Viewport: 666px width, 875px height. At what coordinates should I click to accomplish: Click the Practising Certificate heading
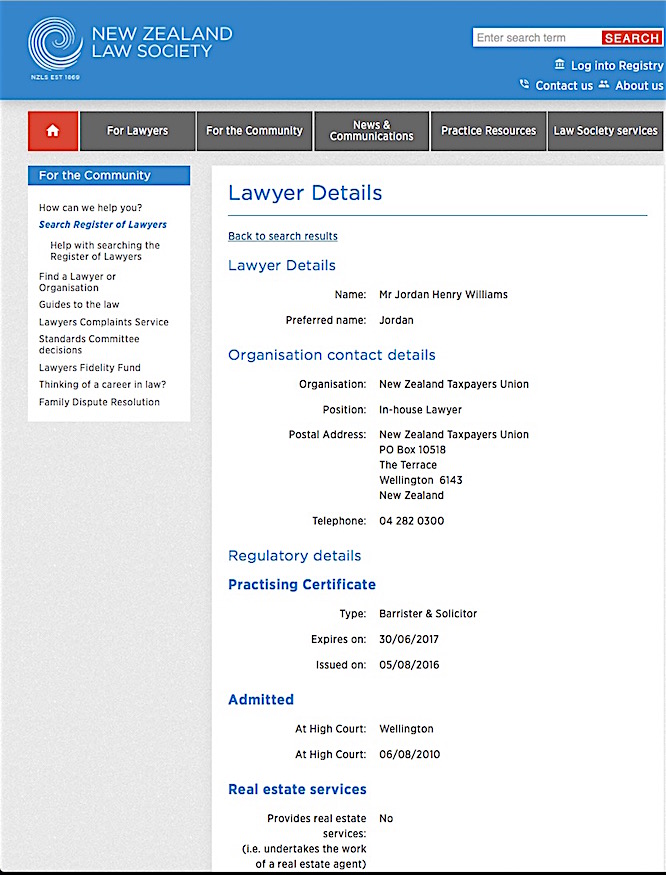tap(301, 584)
